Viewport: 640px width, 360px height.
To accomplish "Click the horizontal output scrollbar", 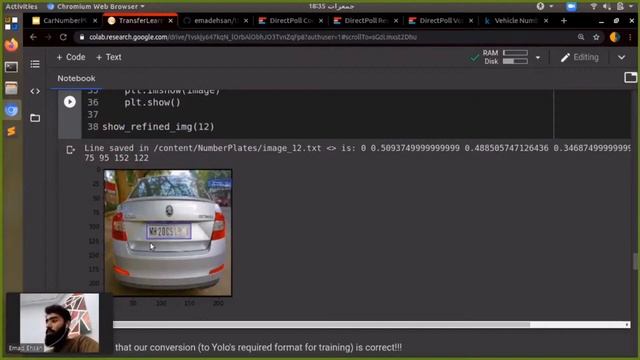I will pos(322,325).
